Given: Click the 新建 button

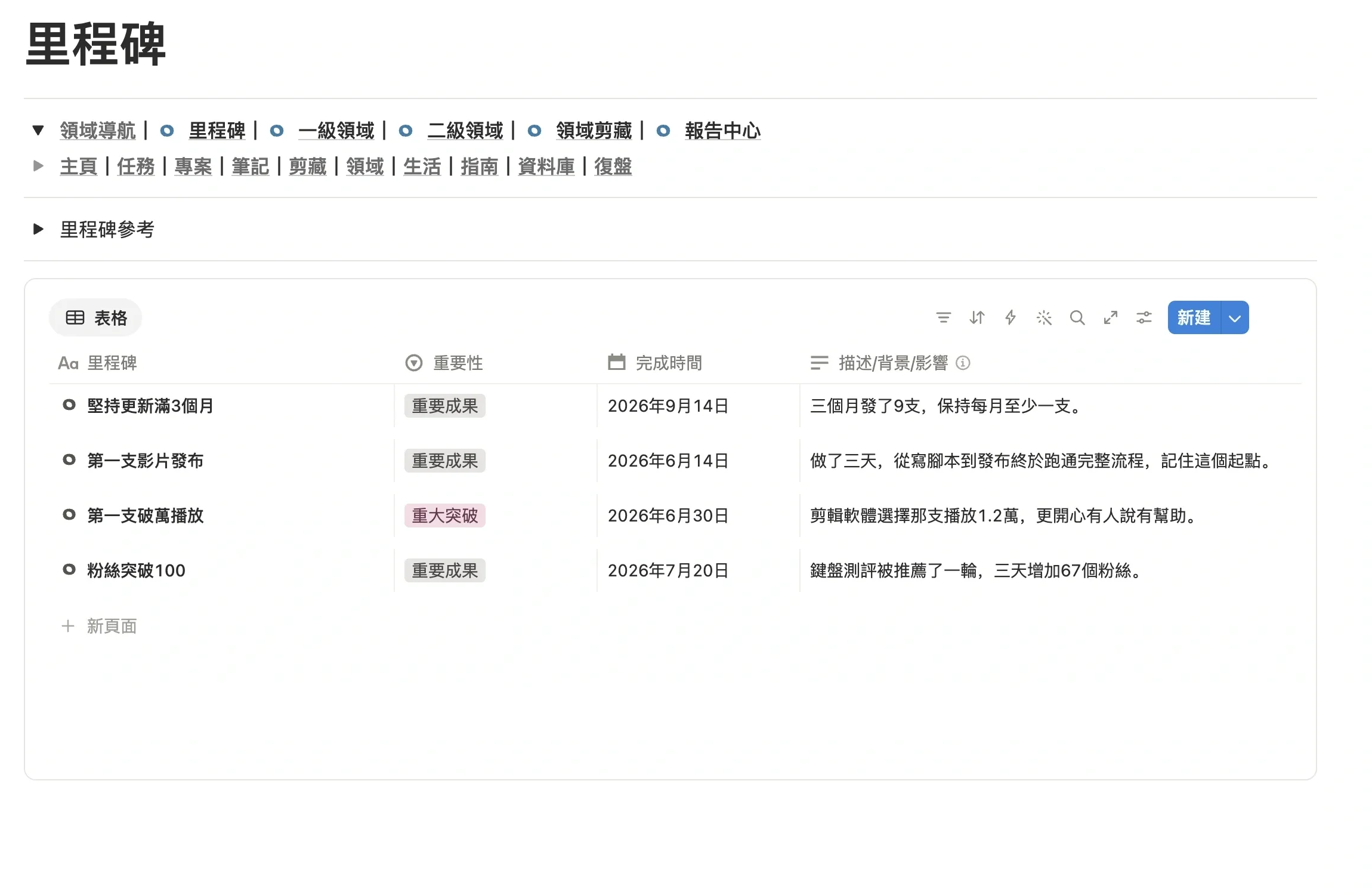Looking at the screenshot, I should click(x=1194, y=318).
